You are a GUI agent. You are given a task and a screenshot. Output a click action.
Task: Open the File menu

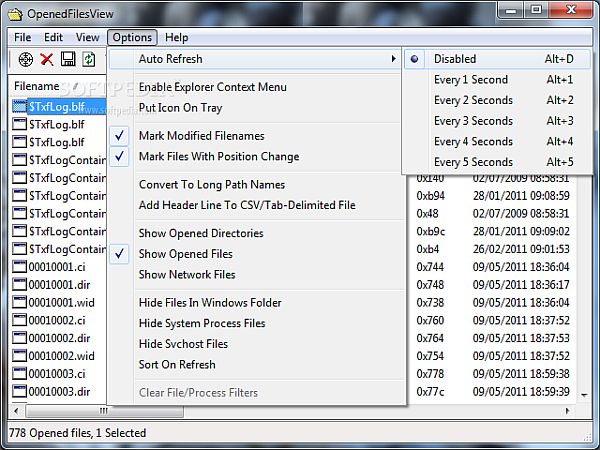[23, 38]
